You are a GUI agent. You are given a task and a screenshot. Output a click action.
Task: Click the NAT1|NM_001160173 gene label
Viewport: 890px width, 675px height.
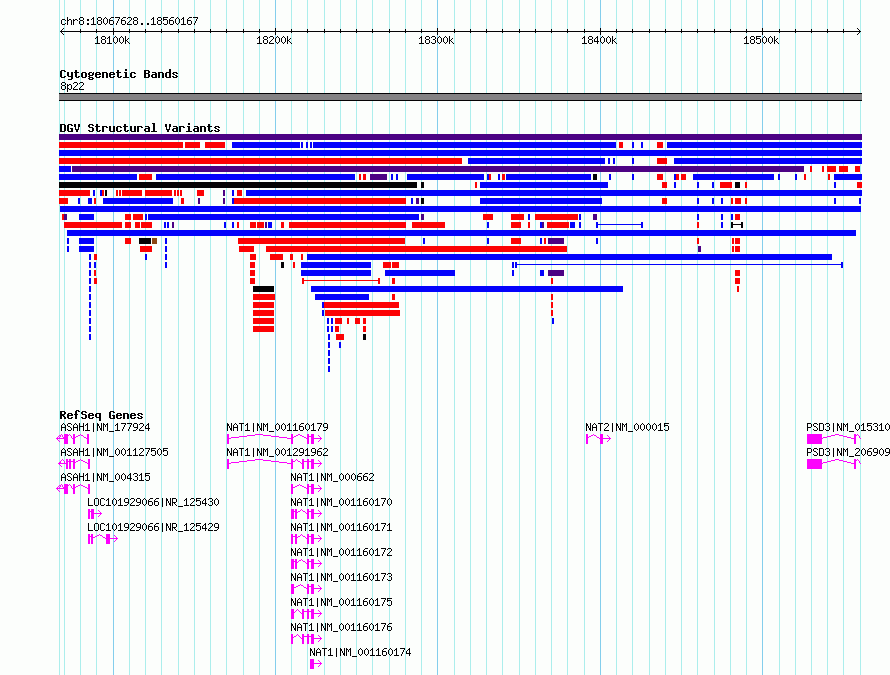[x=341, y=577]
